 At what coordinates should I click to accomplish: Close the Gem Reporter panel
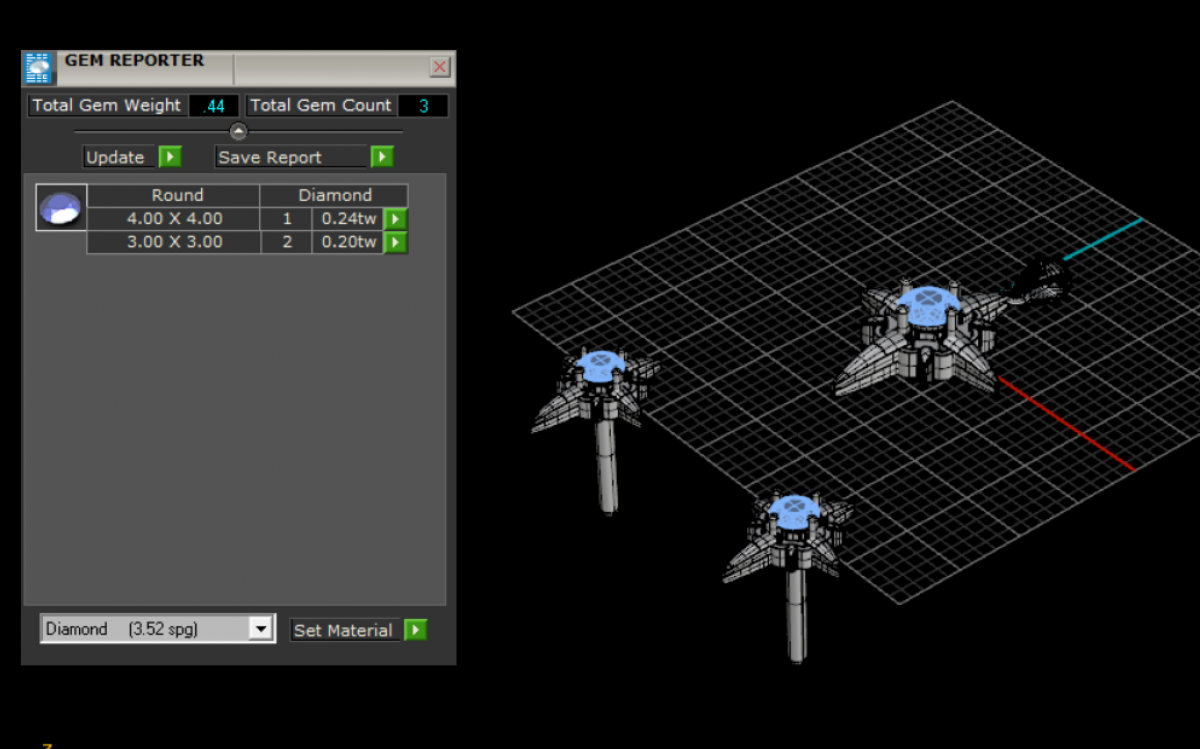click(x=439, y=67)
